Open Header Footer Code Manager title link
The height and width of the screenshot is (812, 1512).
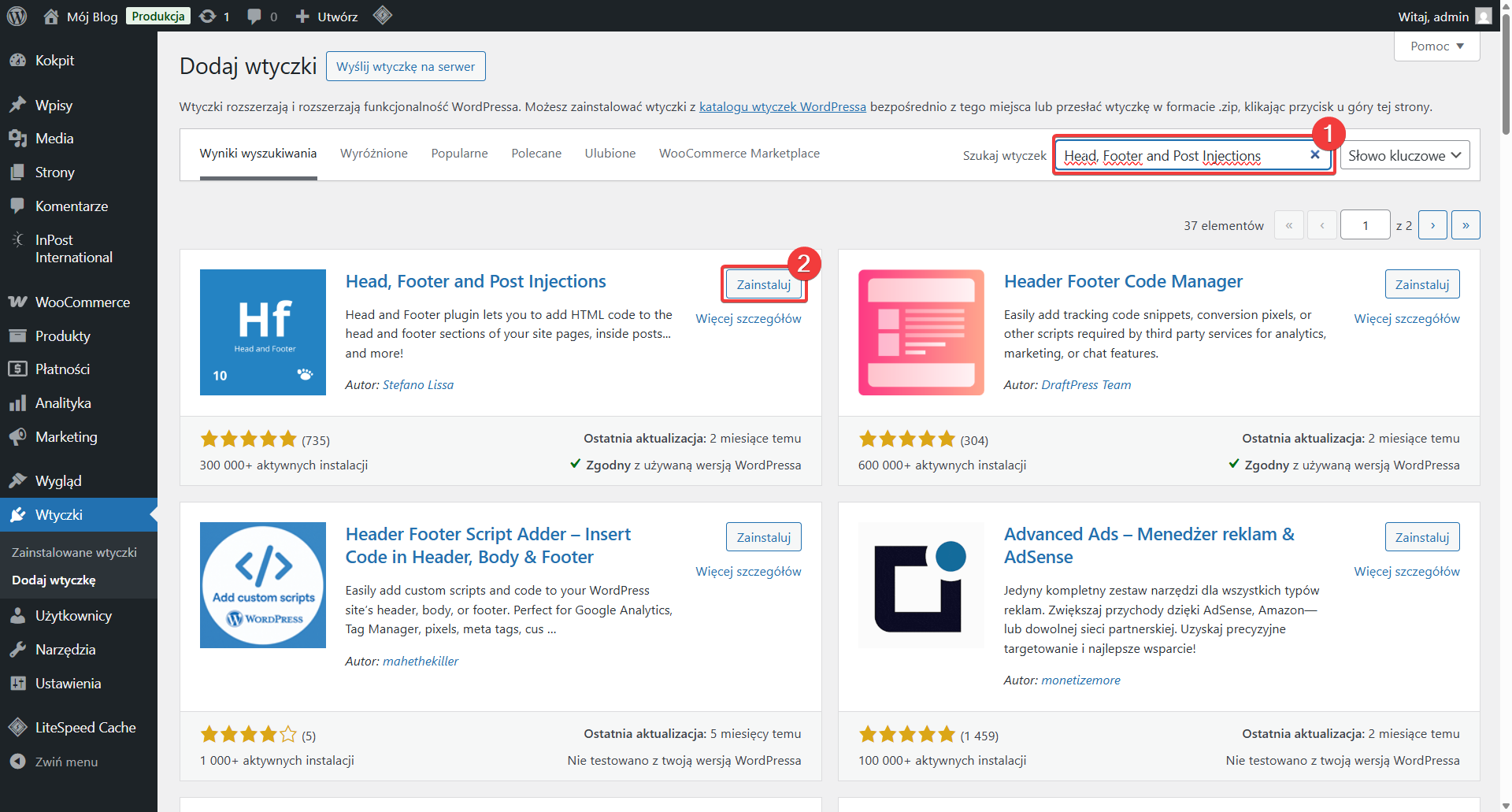(x=1123, y=282)
